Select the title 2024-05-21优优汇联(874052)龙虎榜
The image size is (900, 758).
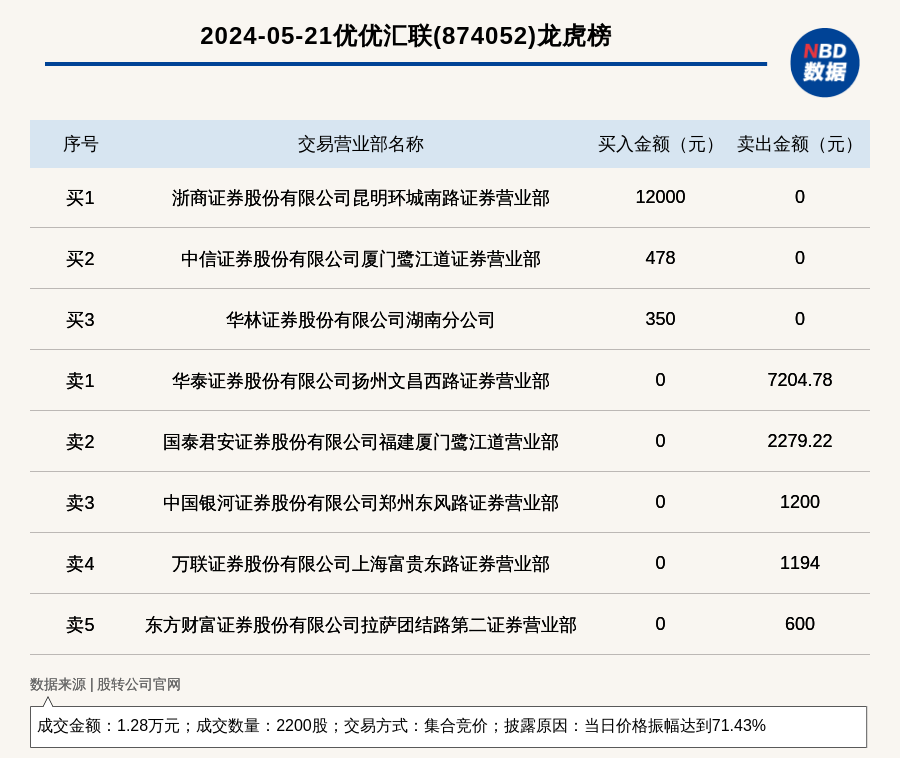405,36
